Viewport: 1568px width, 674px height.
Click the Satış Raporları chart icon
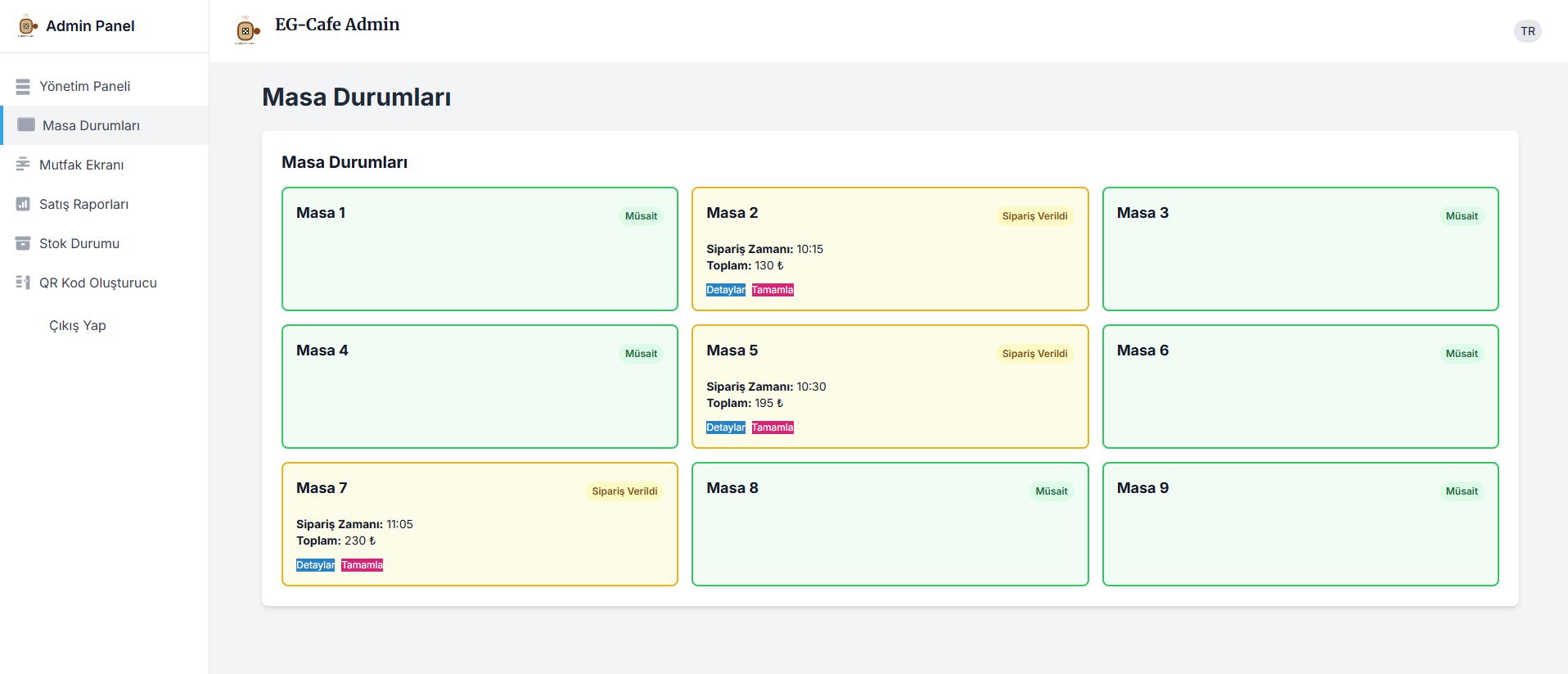click(x=23, y=204)
